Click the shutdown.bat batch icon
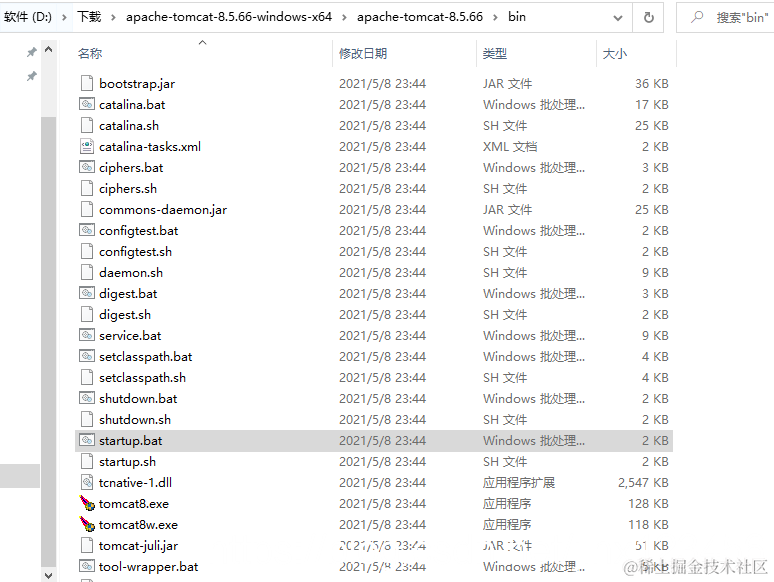774x582 pixels. [87, 398]
